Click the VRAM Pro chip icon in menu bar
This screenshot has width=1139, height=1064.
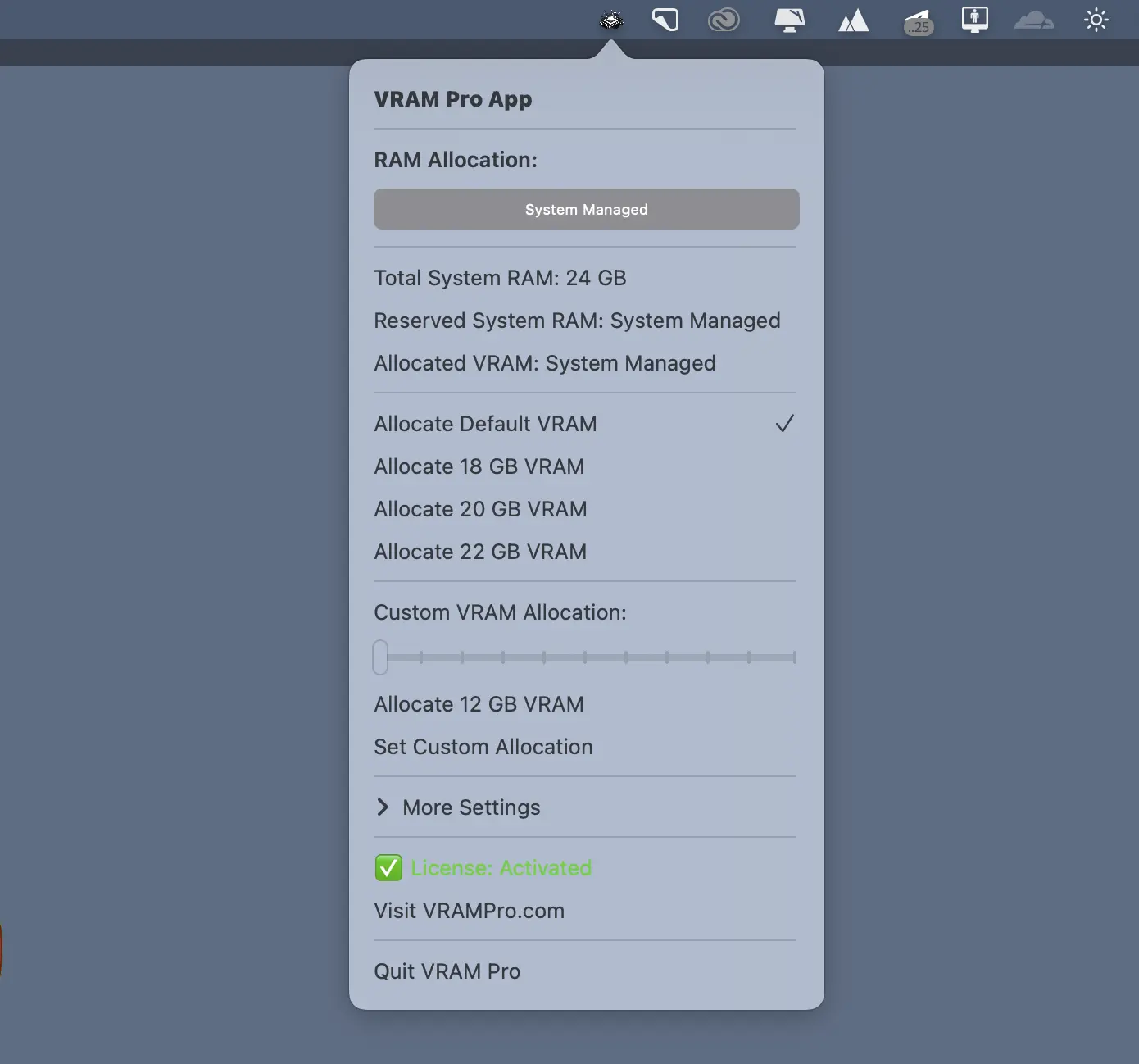point(611,20)
